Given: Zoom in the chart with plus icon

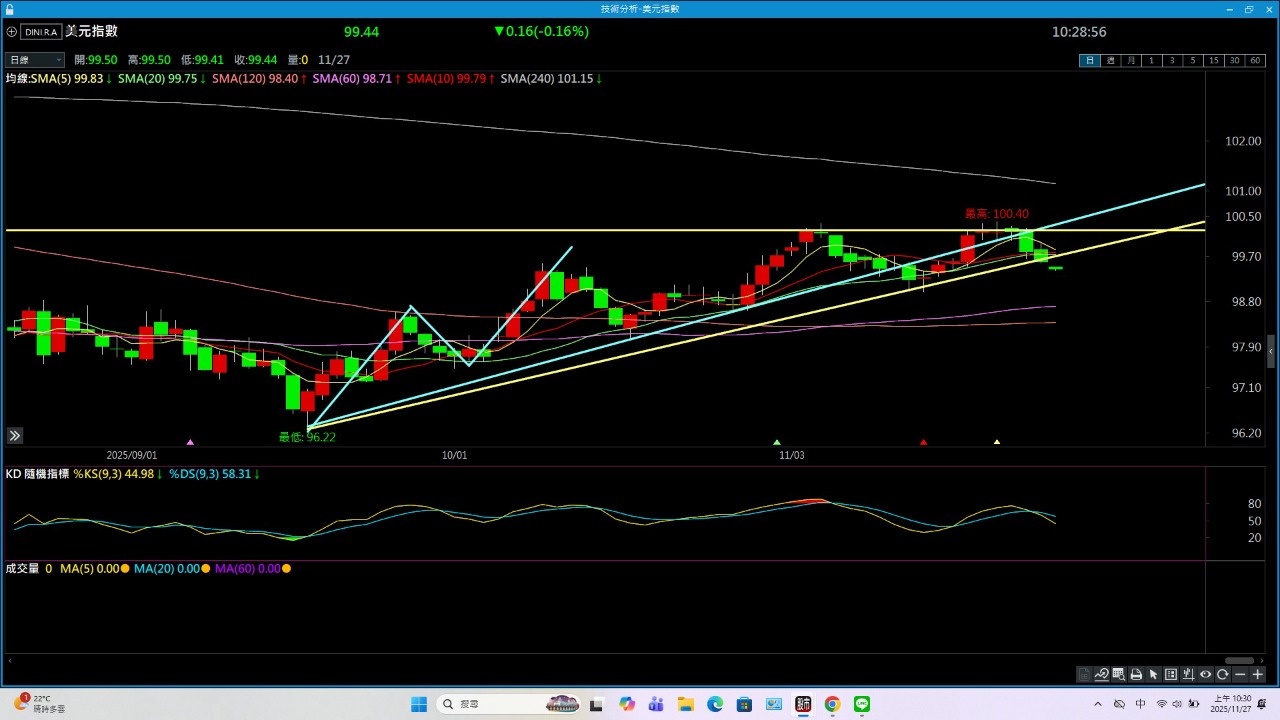Looking at the screenshot, I should (x=1257, y=674).
